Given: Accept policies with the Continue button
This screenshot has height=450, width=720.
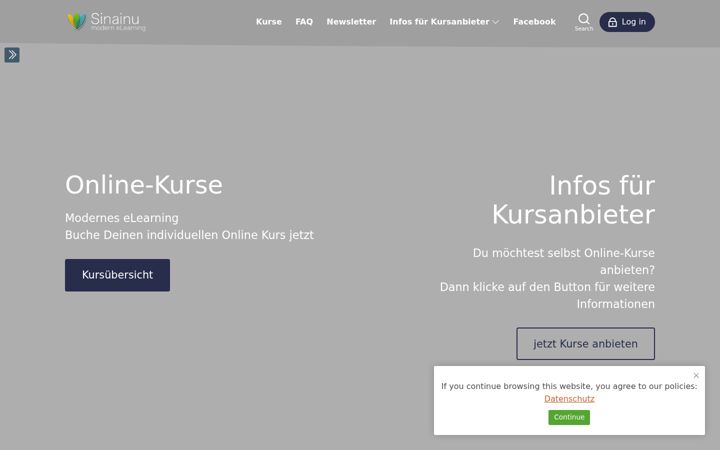Looking at the screenshot, I should (x=569, y=417).
